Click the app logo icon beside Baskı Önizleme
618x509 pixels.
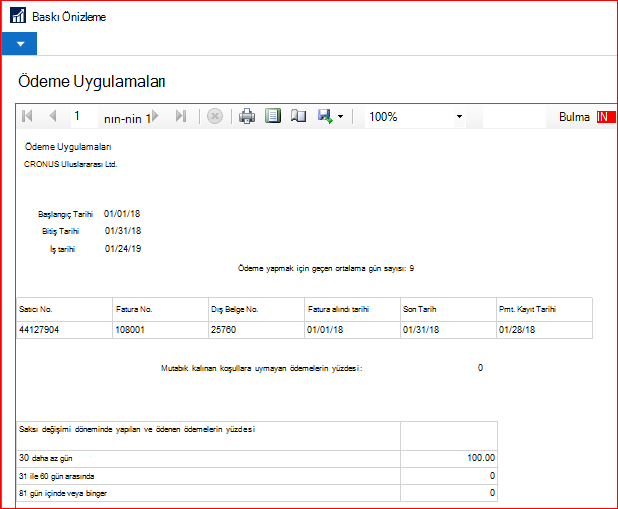(18, 16)
